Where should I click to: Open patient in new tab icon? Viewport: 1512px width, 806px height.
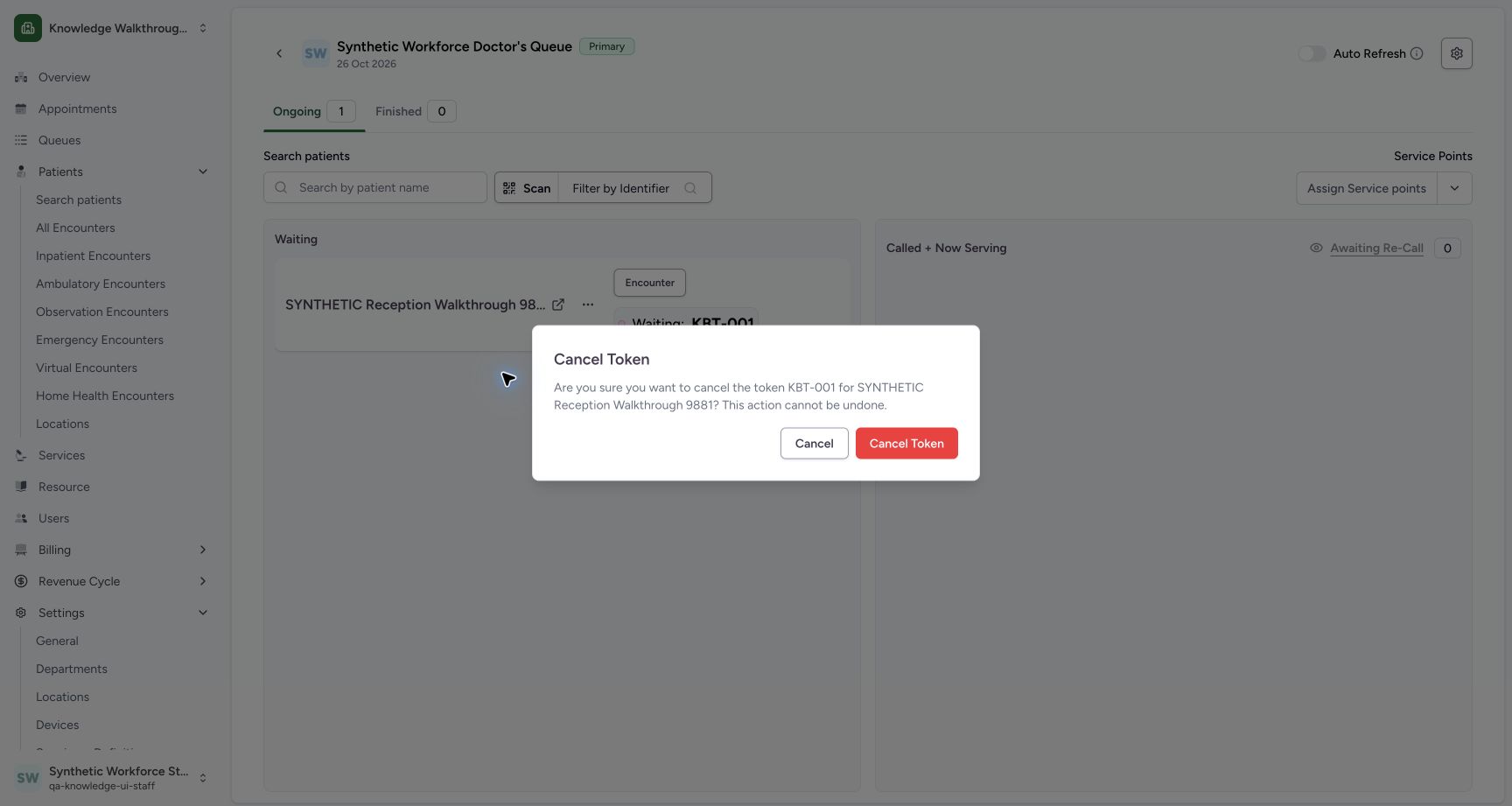point(558,305)
